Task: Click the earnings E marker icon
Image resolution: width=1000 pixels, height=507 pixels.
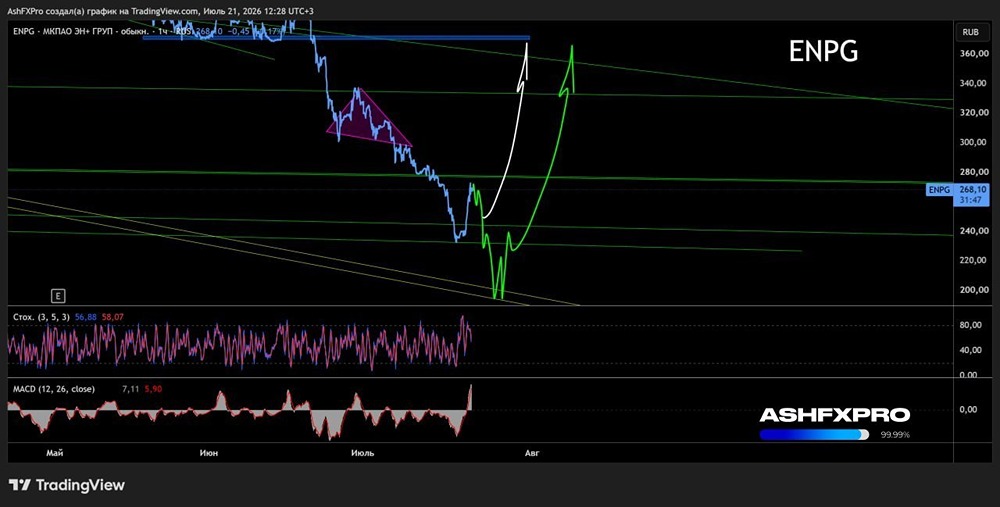Action: (59, 296)
